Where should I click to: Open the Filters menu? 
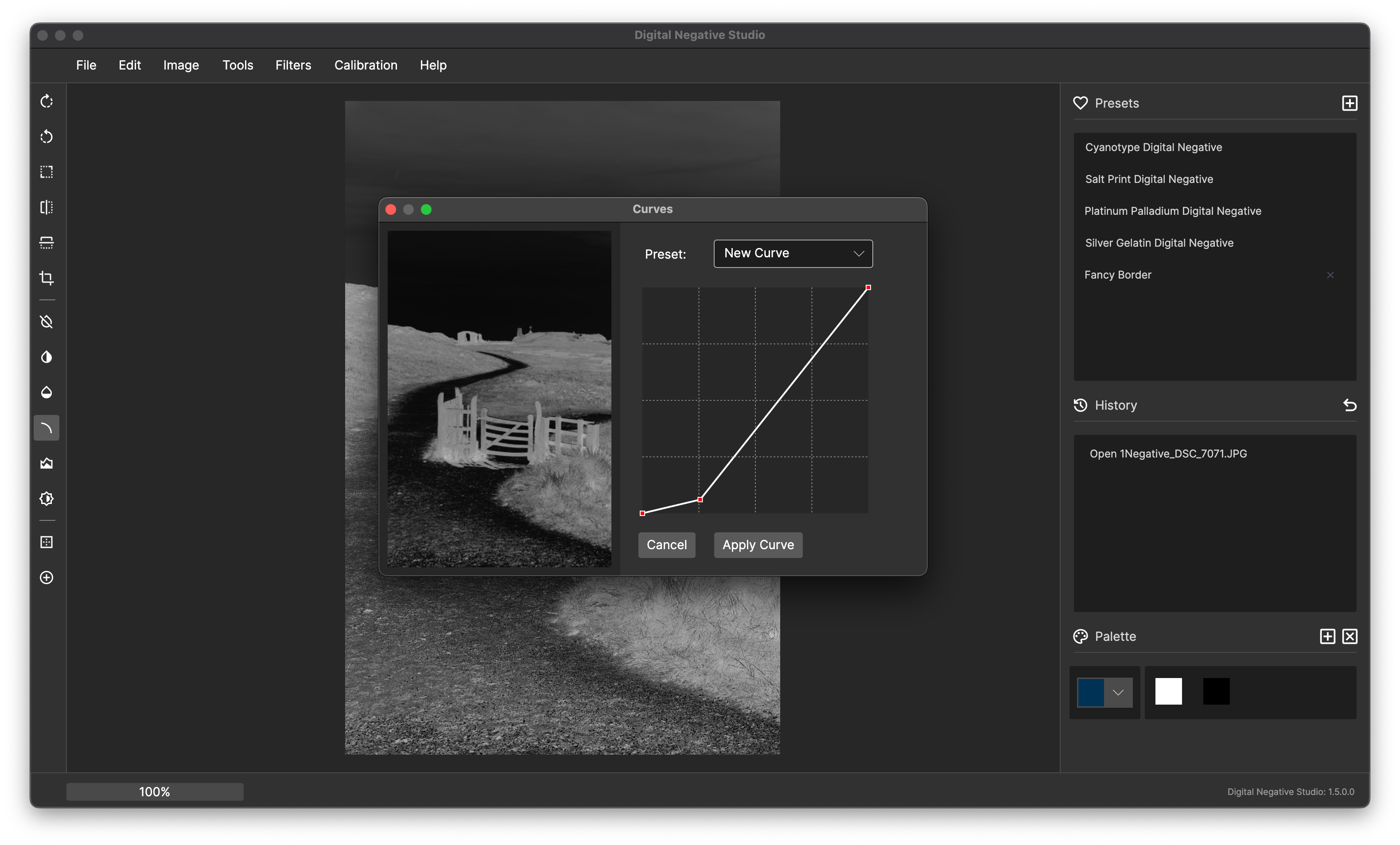coord(293,65)
